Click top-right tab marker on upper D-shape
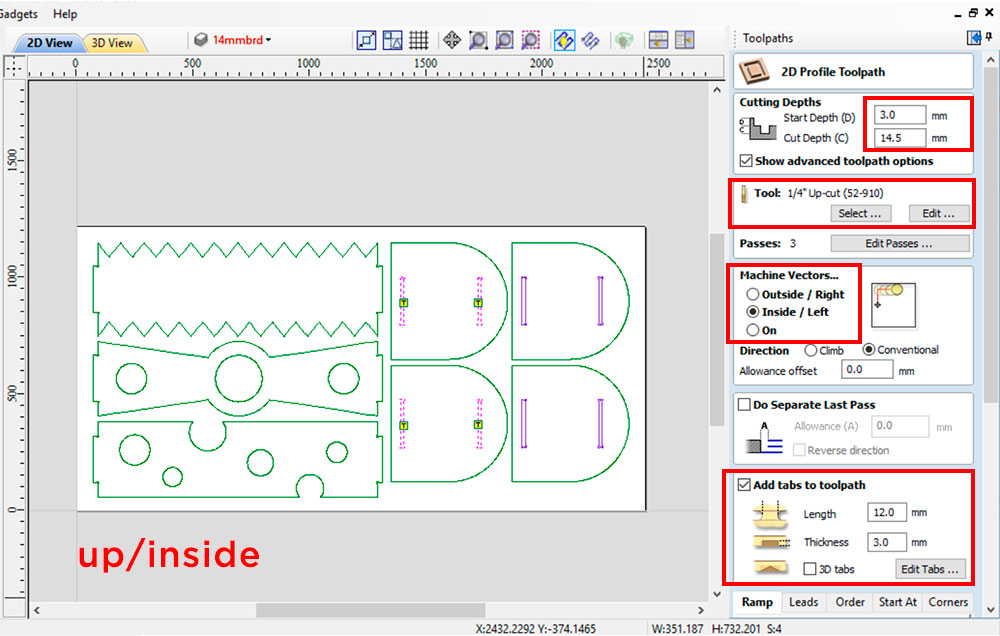The height and width of the screenshot is (636, 1000). (478, 303)
